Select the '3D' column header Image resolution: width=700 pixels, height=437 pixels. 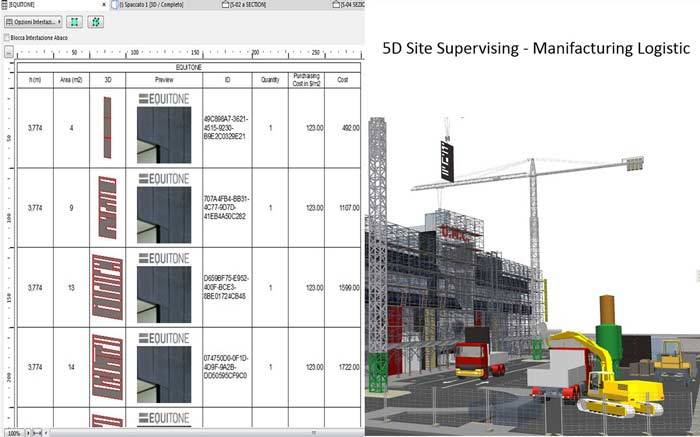pyautogui.click(x=108, y=80)
